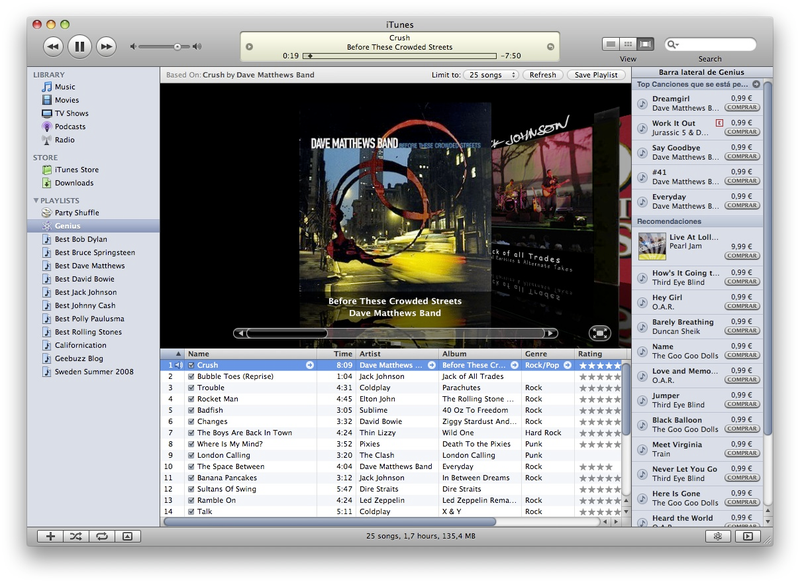The image size is (800, 583).
Task: Sort by the Rating column
Action: [599, 354]
